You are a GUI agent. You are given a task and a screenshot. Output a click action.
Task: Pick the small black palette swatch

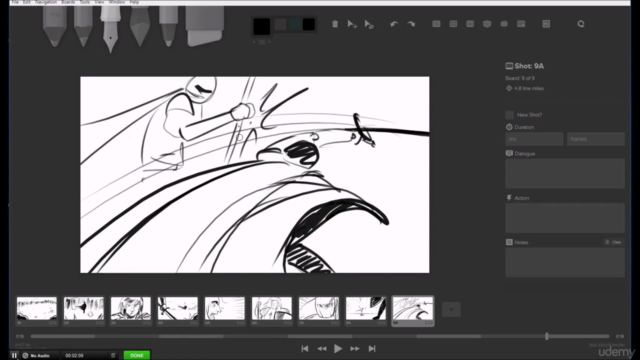point(309,24)
